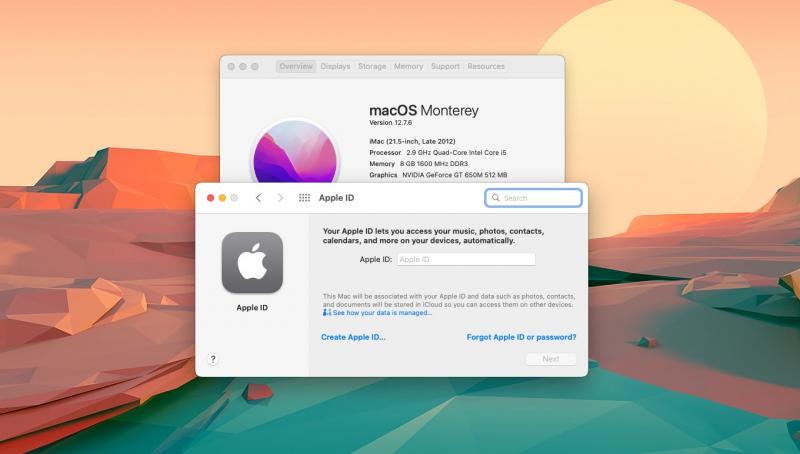Select the Overview tab
The image size is (800, 454).
[x=296, y=66]
